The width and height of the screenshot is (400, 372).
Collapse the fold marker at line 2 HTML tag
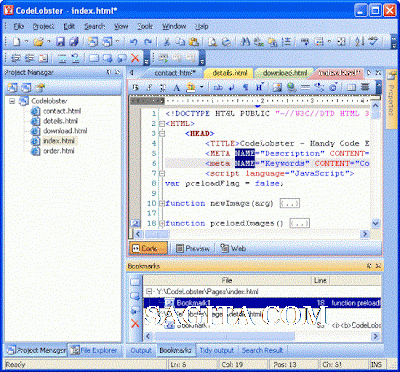click(162, 124)
